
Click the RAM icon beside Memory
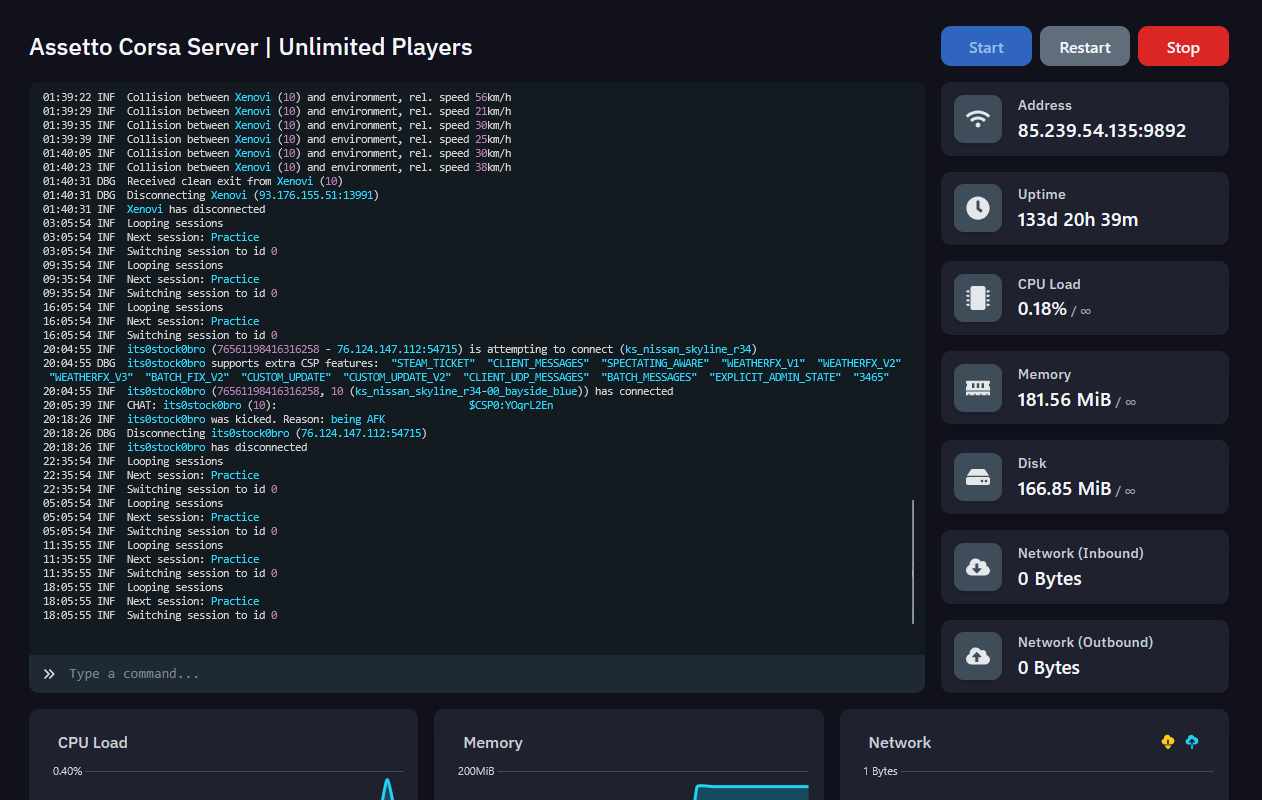978,388
